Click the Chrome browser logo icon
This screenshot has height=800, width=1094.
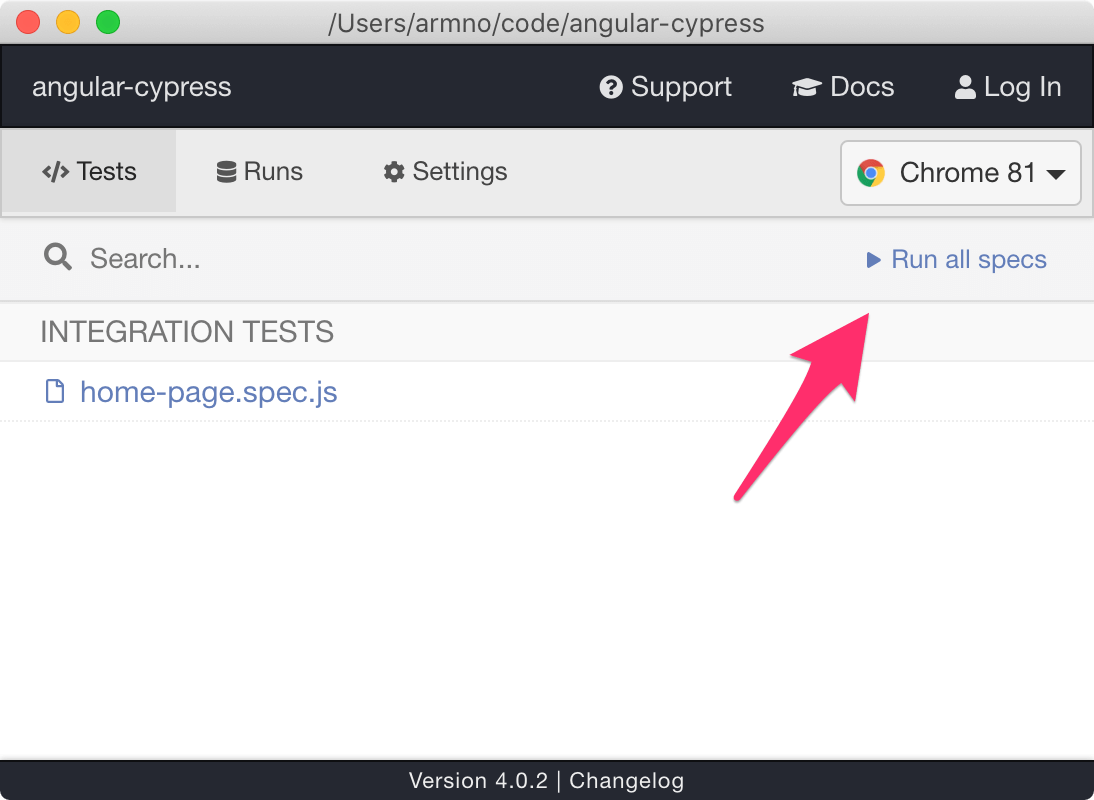[x=871, y=173]
